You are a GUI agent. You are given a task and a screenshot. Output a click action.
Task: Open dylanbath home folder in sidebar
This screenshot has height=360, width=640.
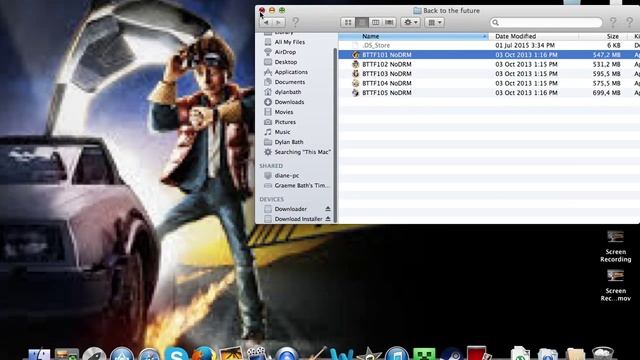click(288, 92)
